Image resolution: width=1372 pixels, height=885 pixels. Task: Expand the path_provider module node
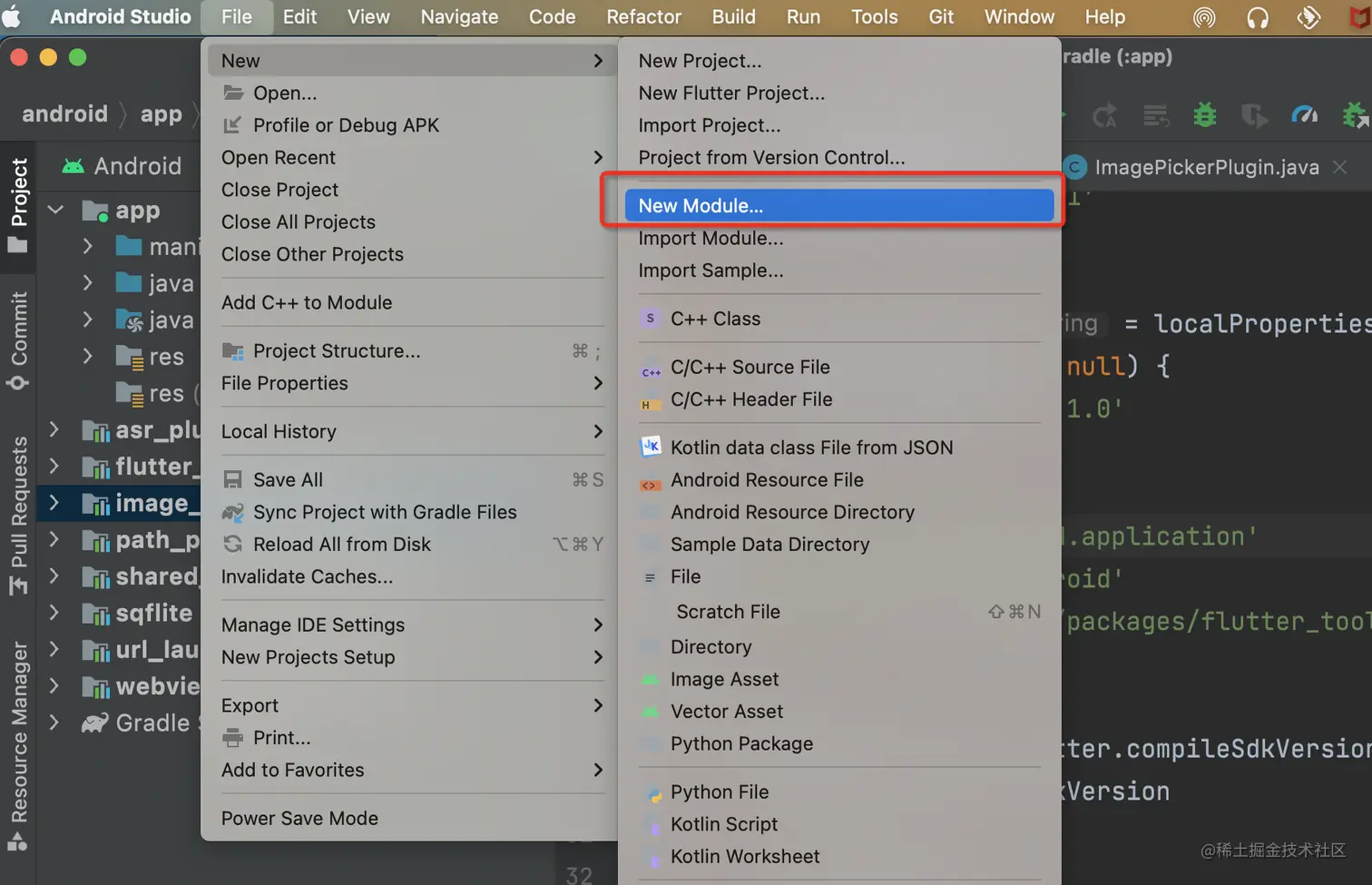point(54,539)
